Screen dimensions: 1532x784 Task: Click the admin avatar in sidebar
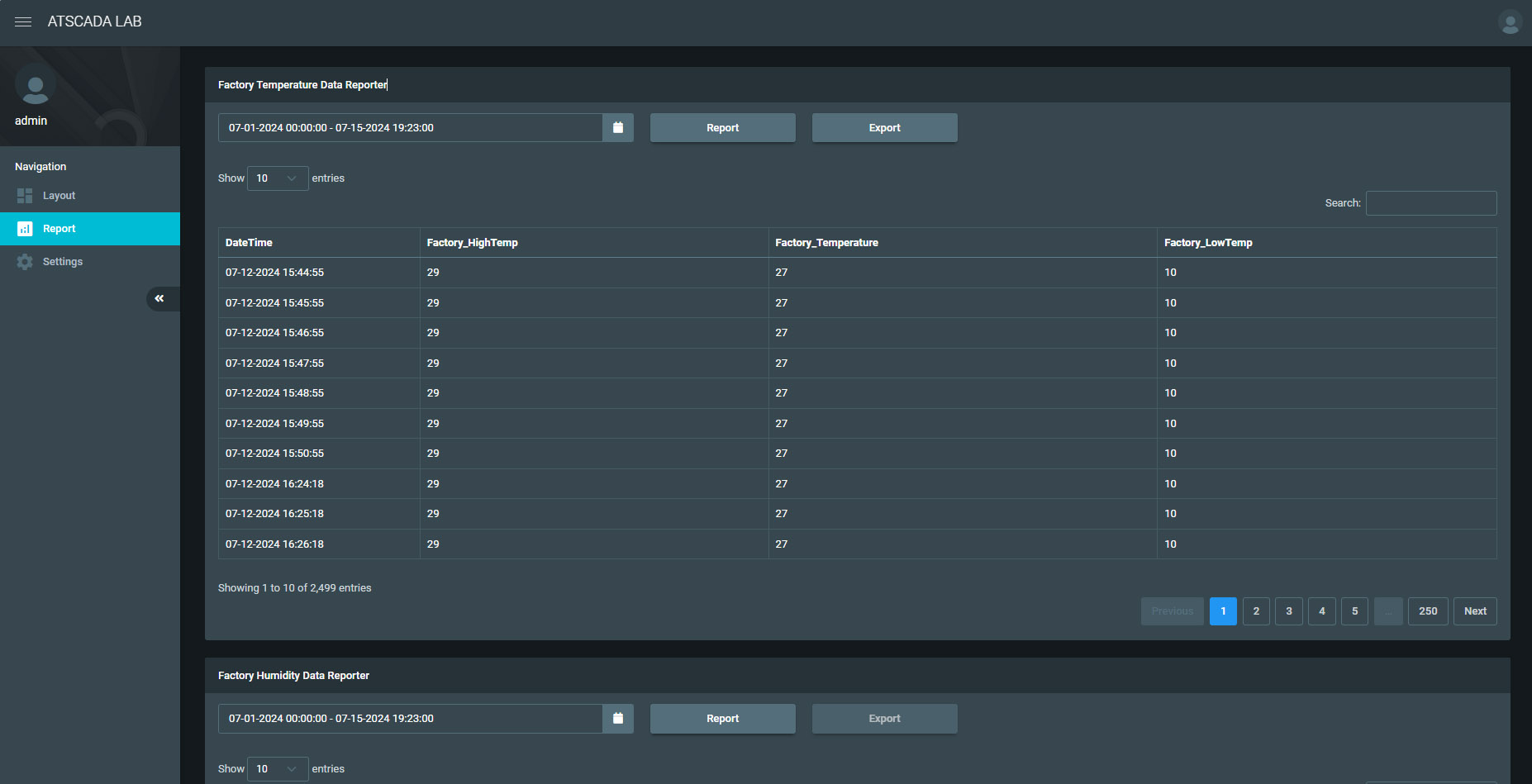(x=36, y=86)
